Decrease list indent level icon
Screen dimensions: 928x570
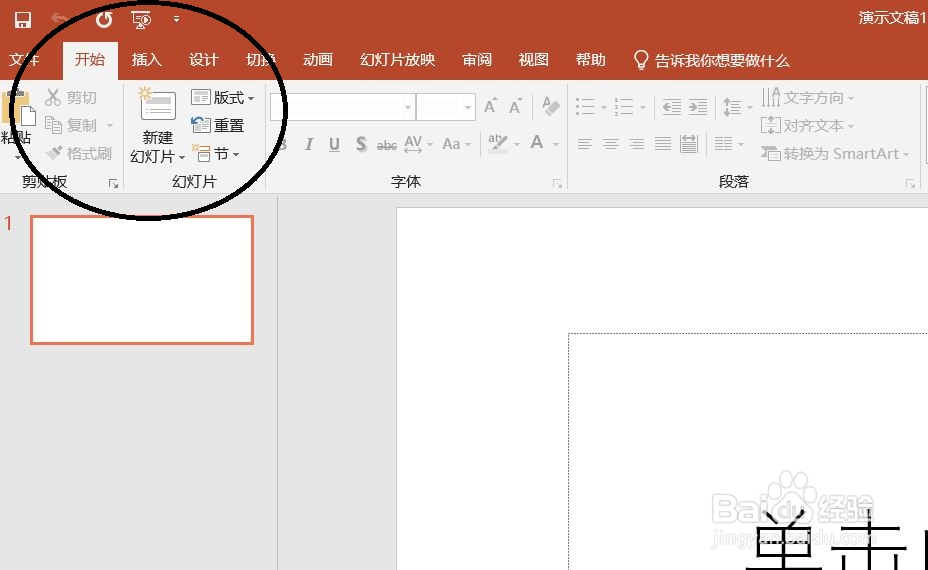(x=671, y=107)
